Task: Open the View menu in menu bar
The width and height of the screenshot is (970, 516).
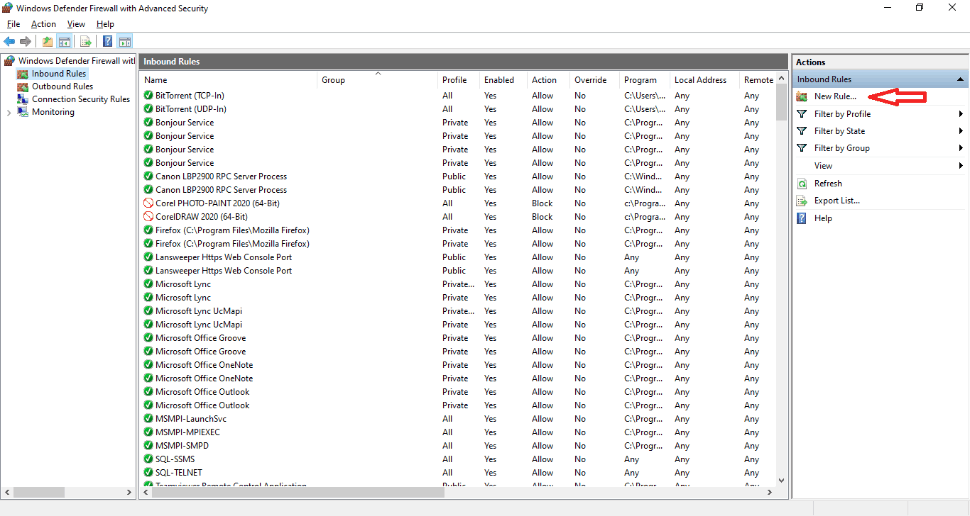Action: 76,24
